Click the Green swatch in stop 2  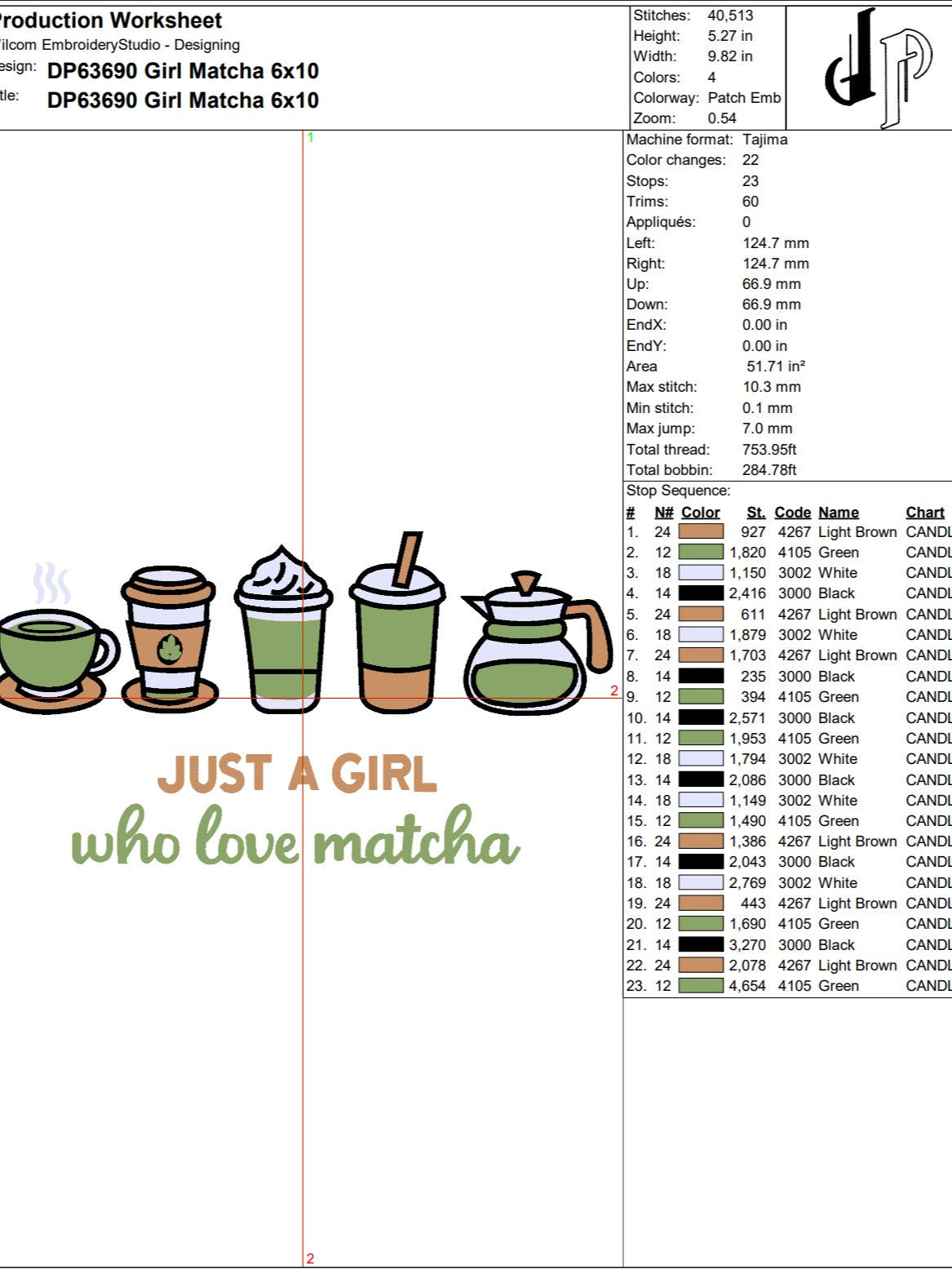point(701,552)
